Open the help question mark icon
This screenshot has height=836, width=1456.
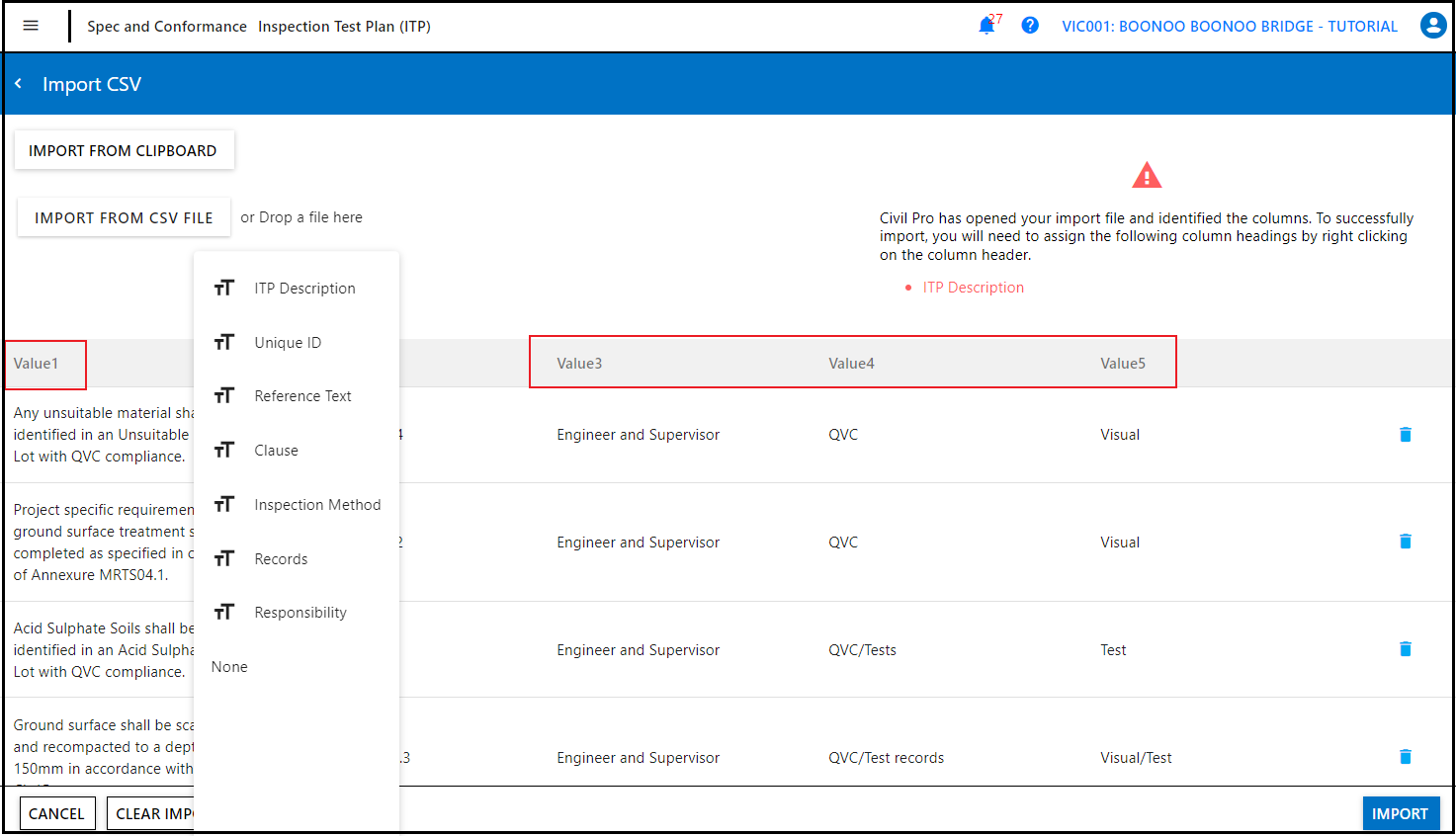1030,26
